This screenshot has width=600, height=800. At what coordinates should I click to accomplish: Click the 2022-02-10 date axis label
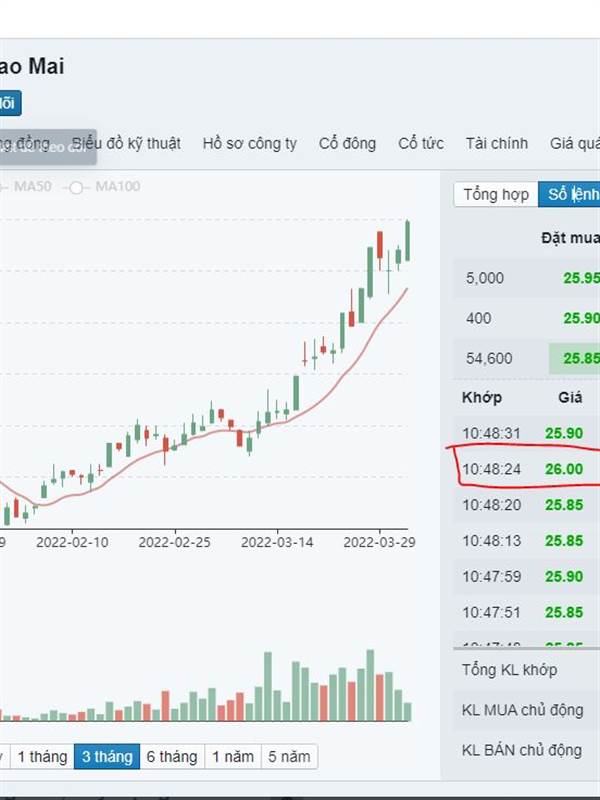pyautogui.click(x=72, y=542)
